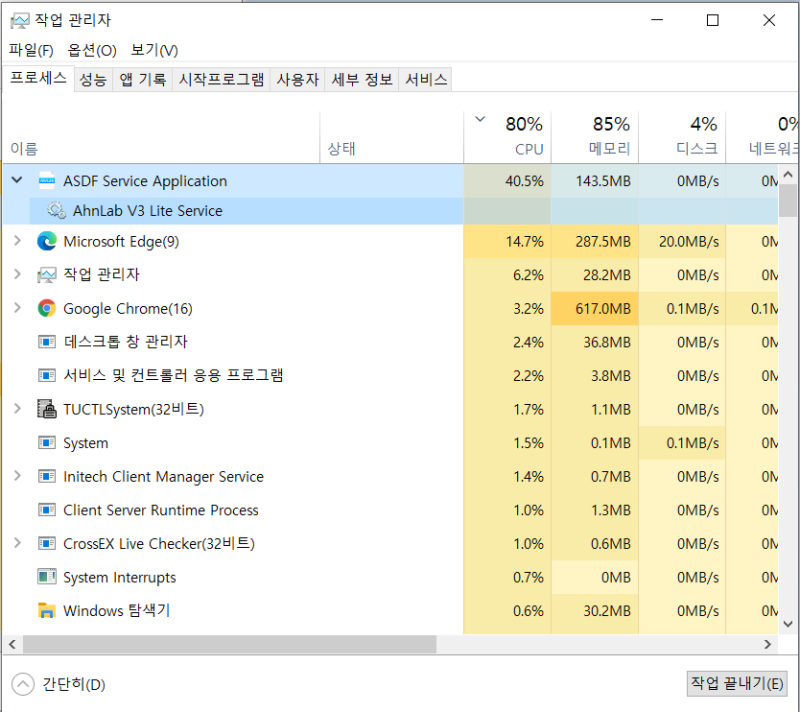Switch to the 사용자 tab

click(297, 80)
